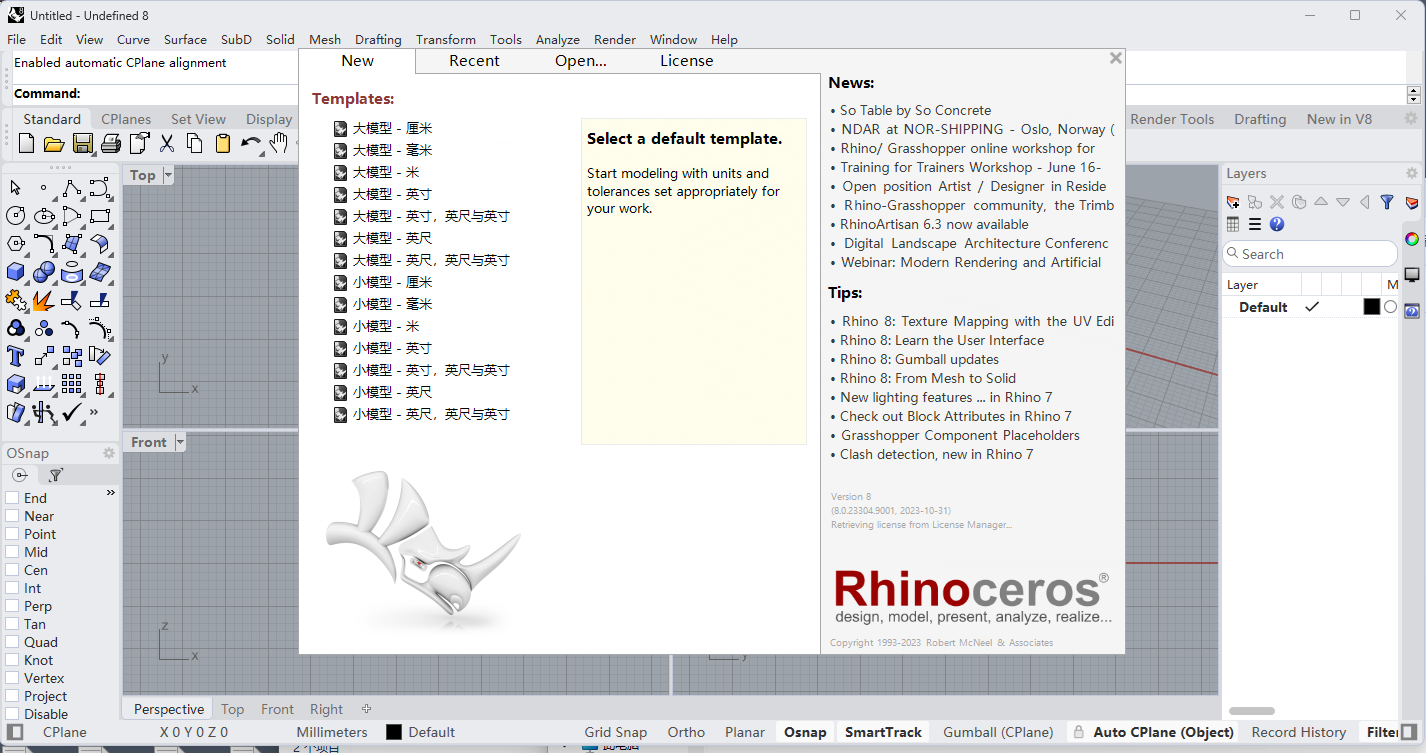Click the Layers panel gear icon
1426x753 pixels.
click(1412, 173)
